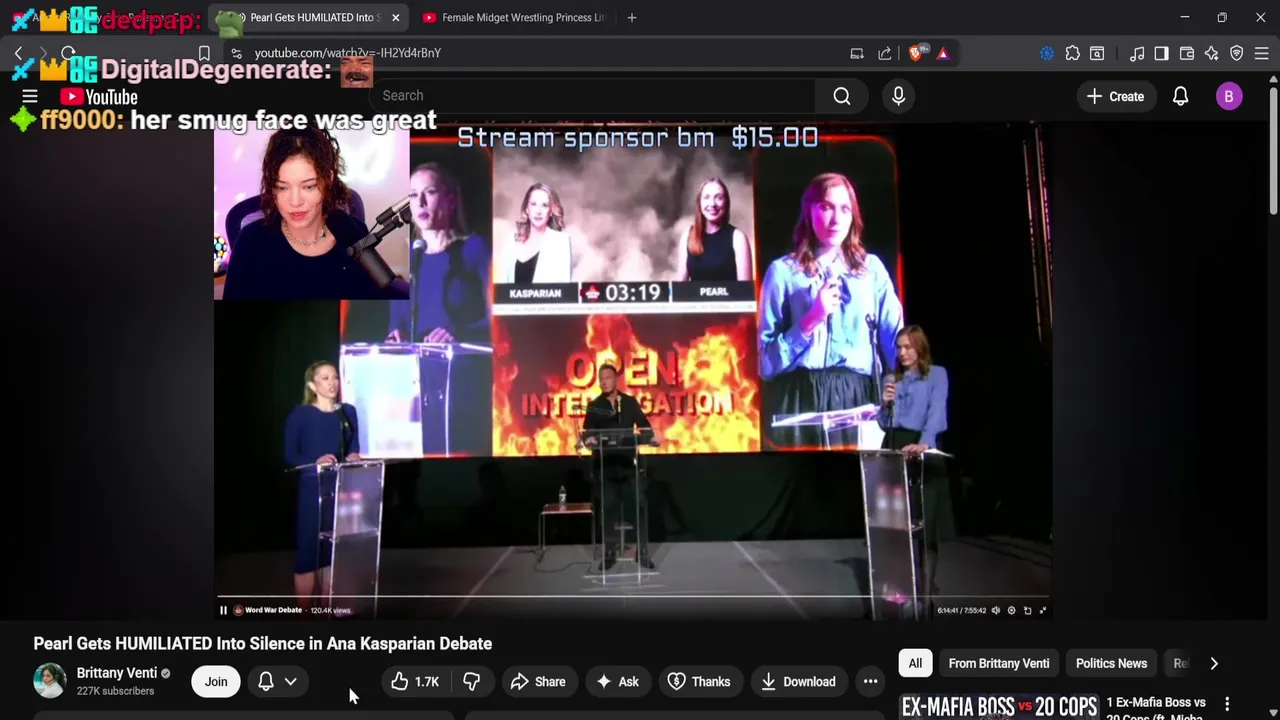Open the recommended Ex-Mafia Boss video options menu

(x=1227, y=705)
